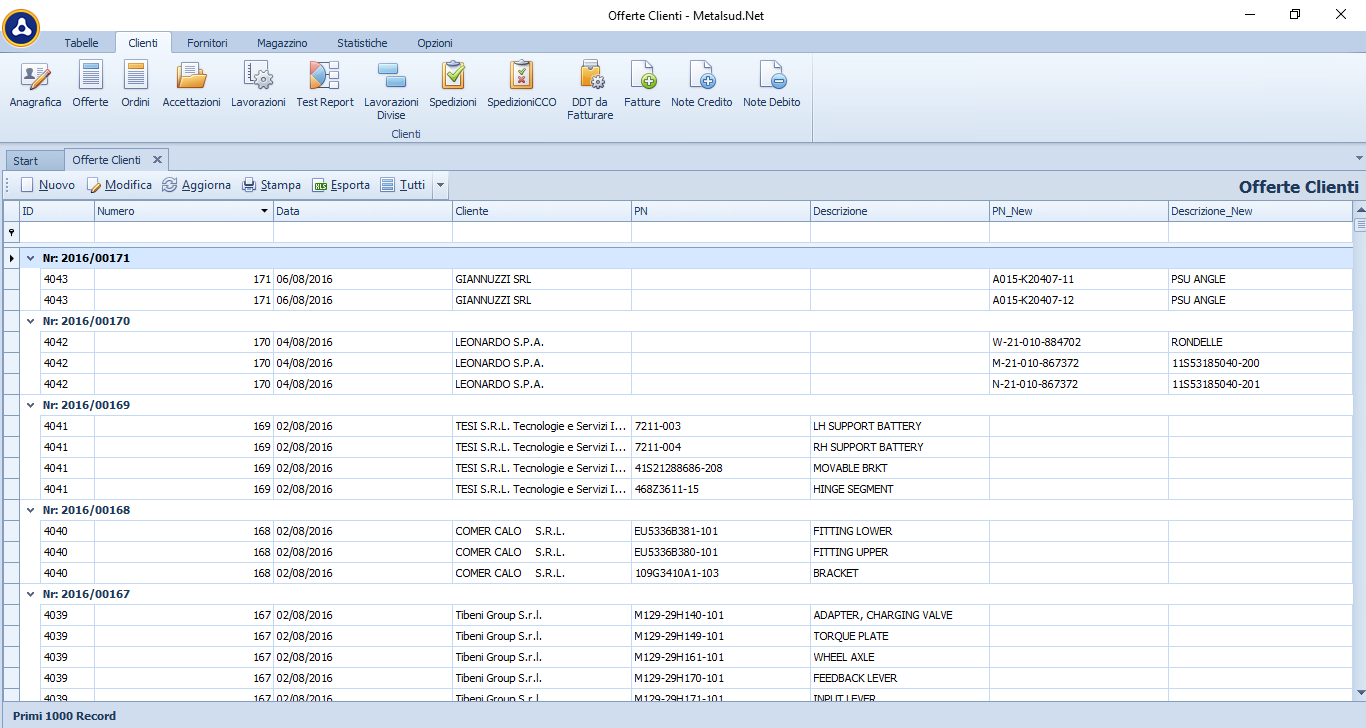1366x728 pixels.
Task: Click the Cliente filter row field
Action: pos(542,231)
